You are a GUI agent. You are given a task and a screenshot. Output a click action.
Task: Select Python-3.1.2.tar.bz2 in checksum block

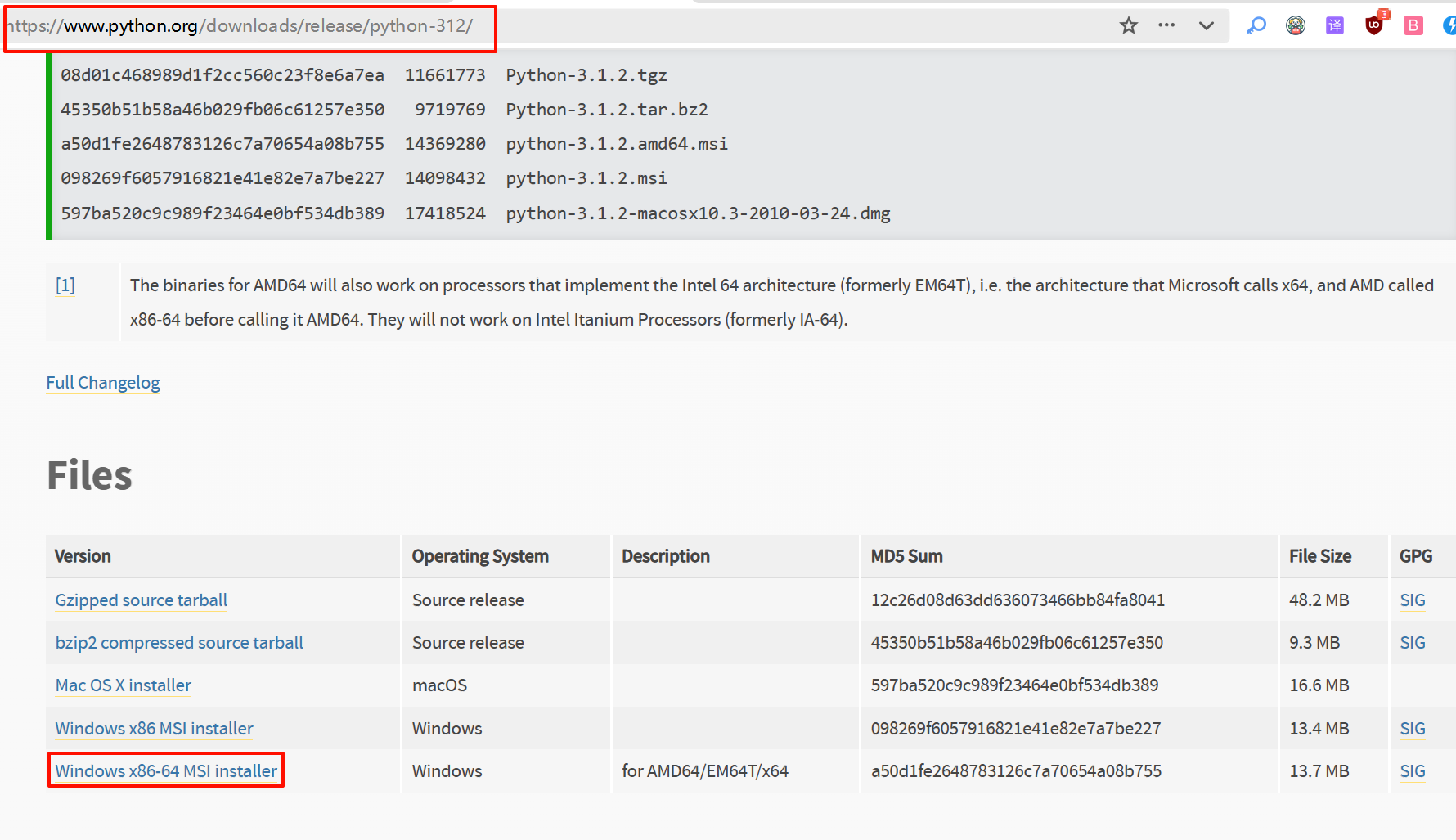coord(607,110)
